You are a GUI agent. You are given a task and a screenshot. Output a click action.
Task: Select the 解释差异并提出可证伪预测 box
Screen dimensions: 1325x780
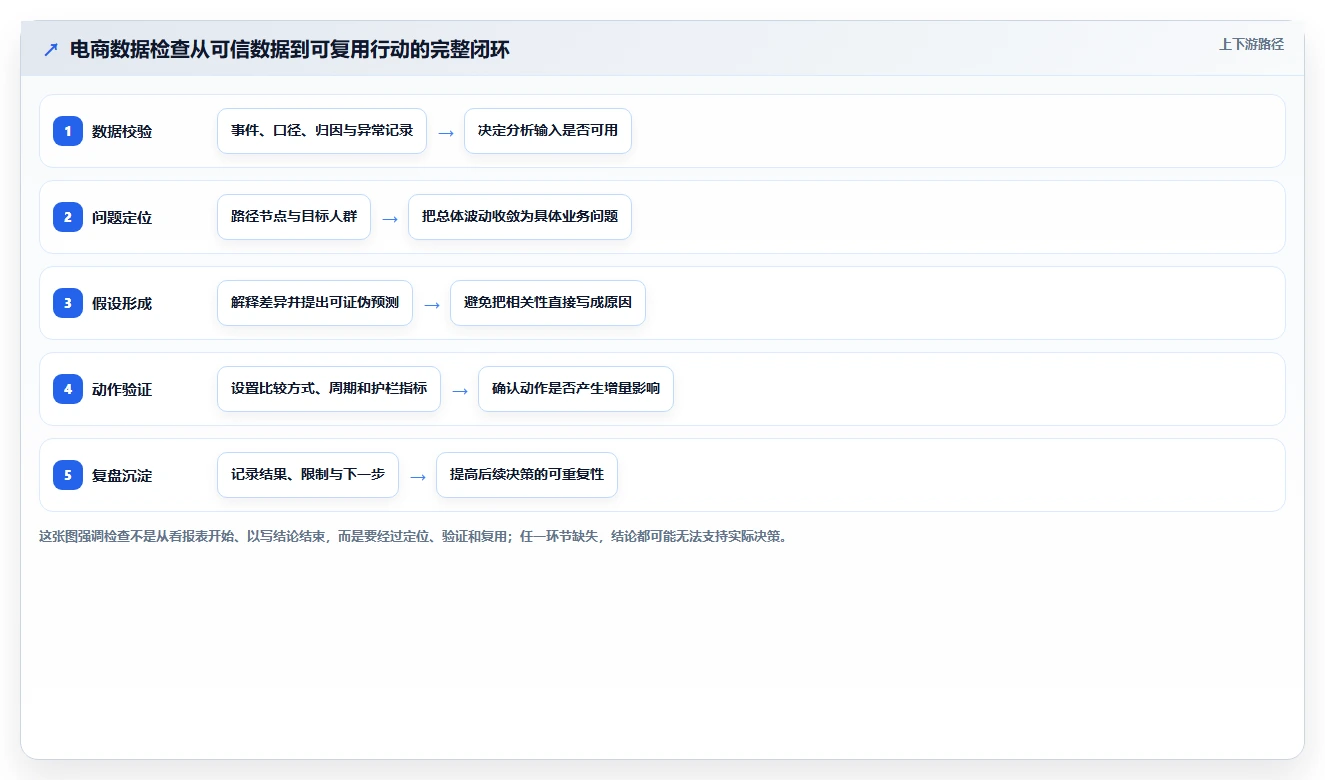coord(315,303)
